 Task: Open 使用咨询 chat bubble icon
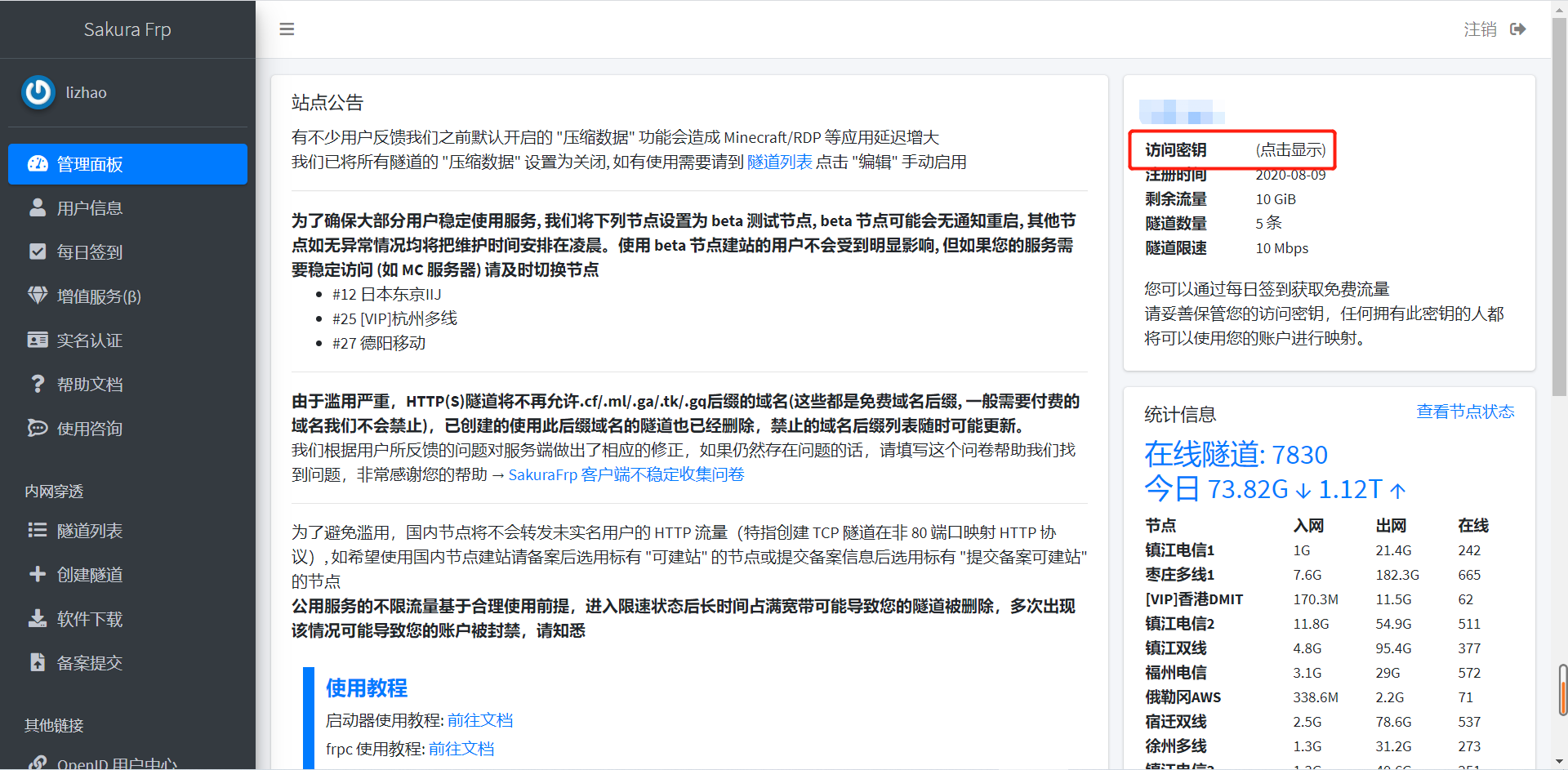pos(38,428)
